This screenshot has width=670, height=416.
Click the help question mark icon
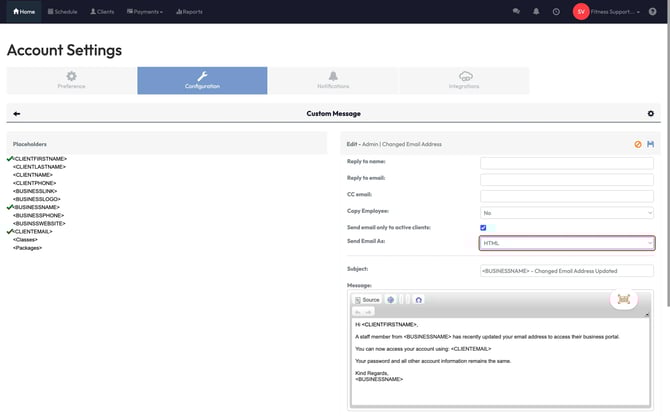[x=652, y=12]
